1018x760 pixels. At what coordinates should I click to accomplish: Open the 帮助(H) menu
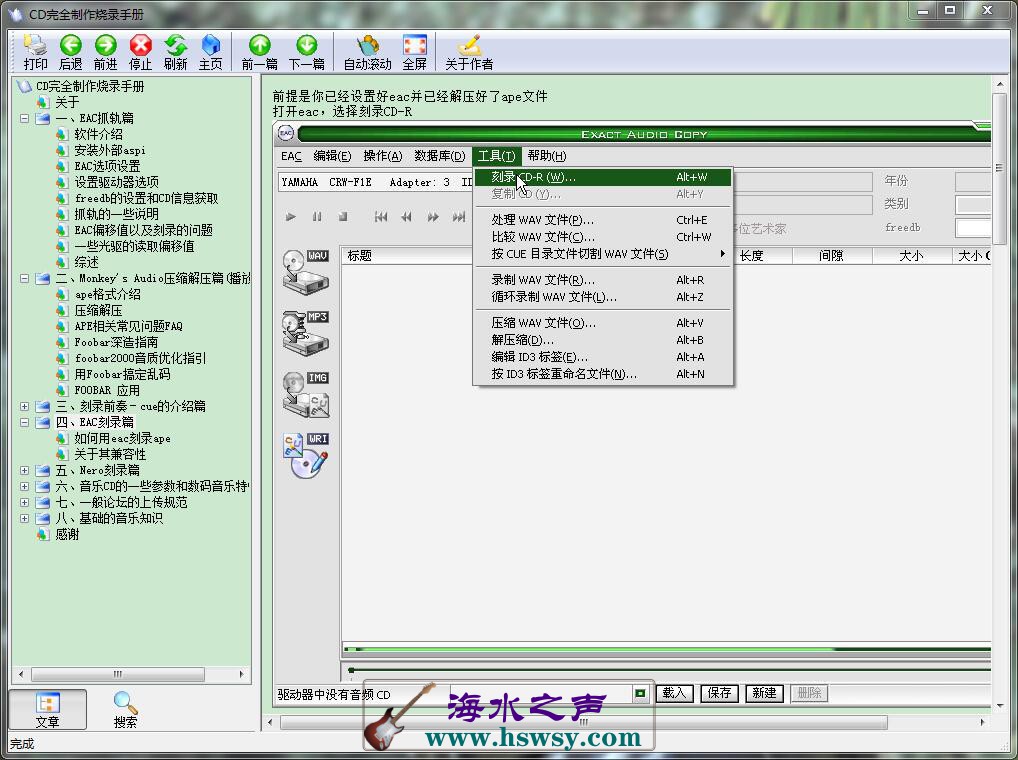coord(547,156)
